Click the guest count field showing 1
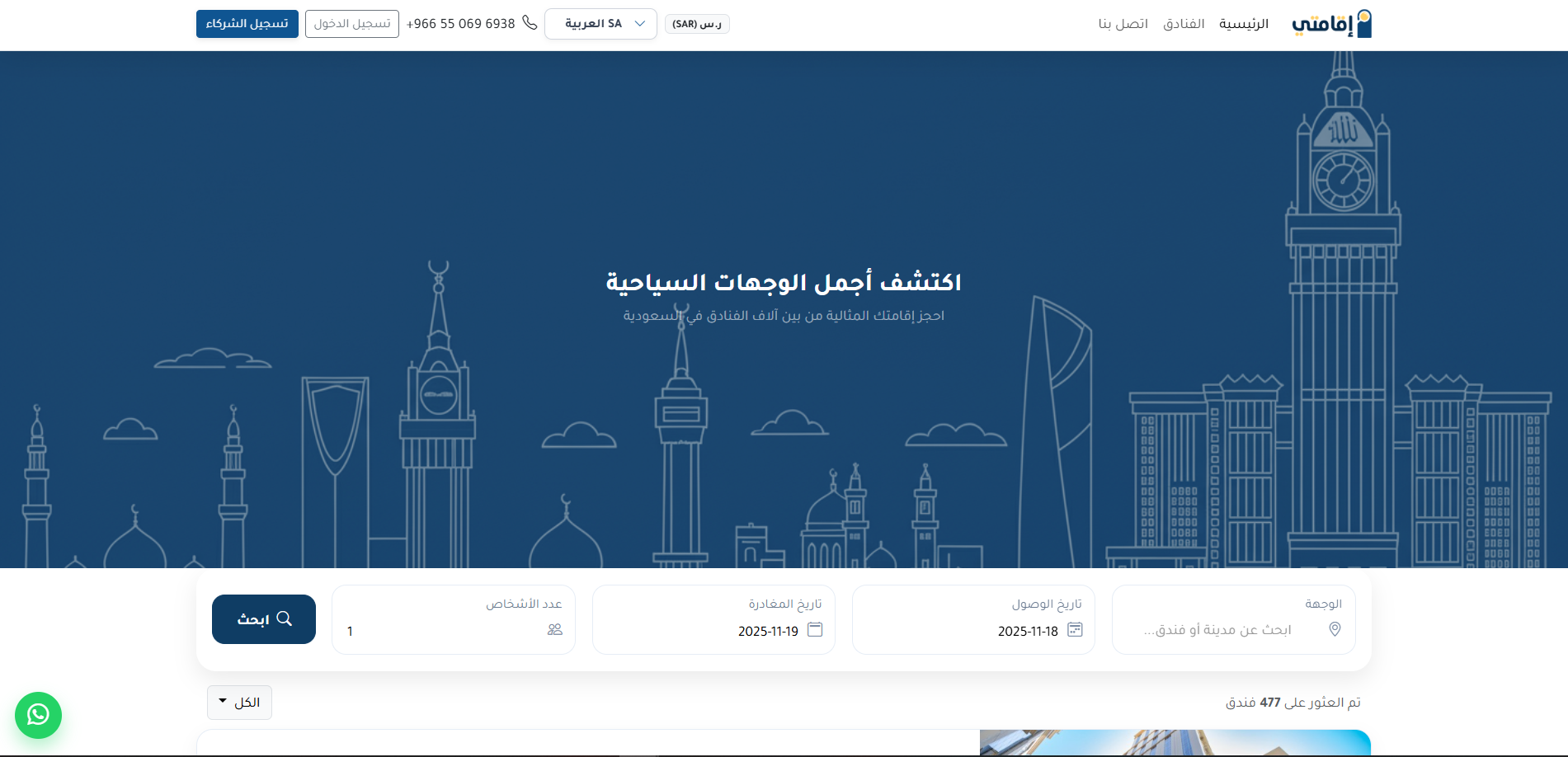Screen dimensions: 1568x757 [x=412, y=632]
